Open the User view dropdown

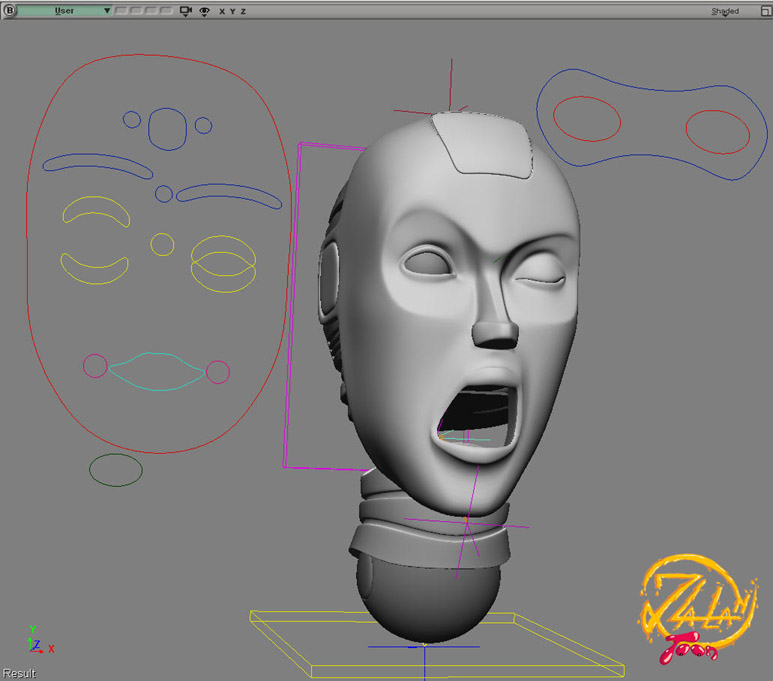pos(66,11)
